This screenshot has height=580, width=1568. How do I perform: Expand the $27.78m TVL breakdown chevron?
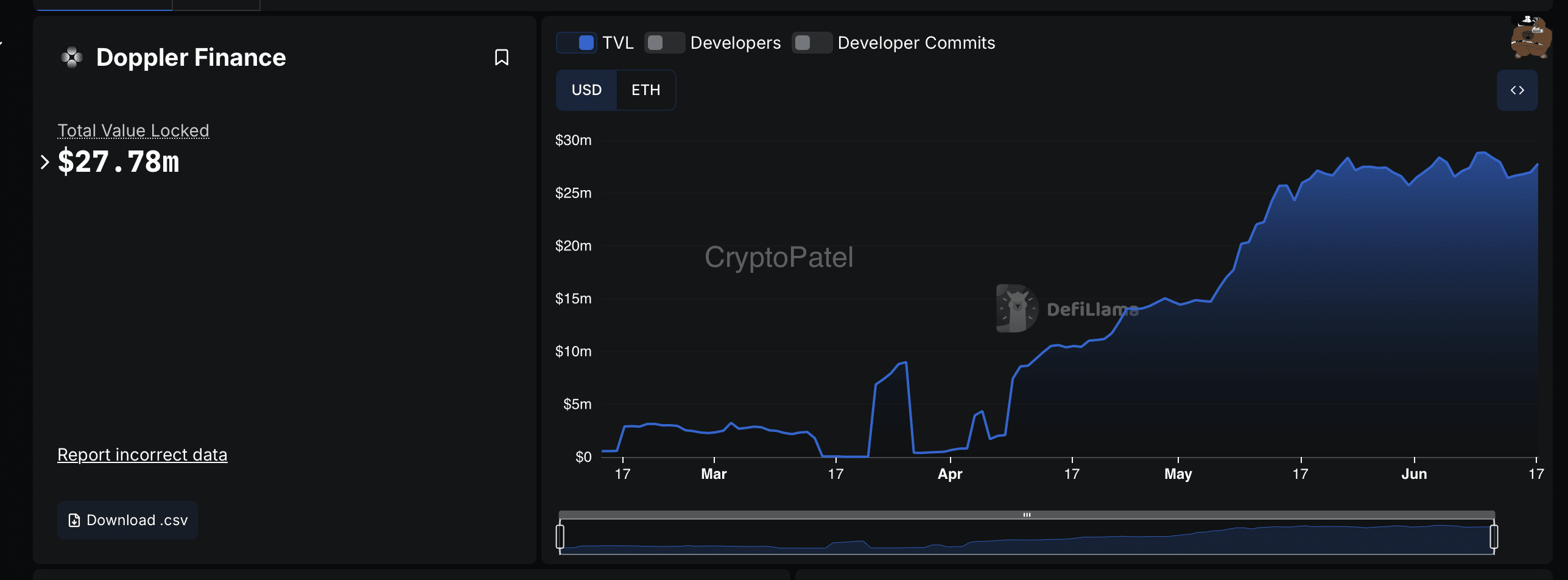44,162
